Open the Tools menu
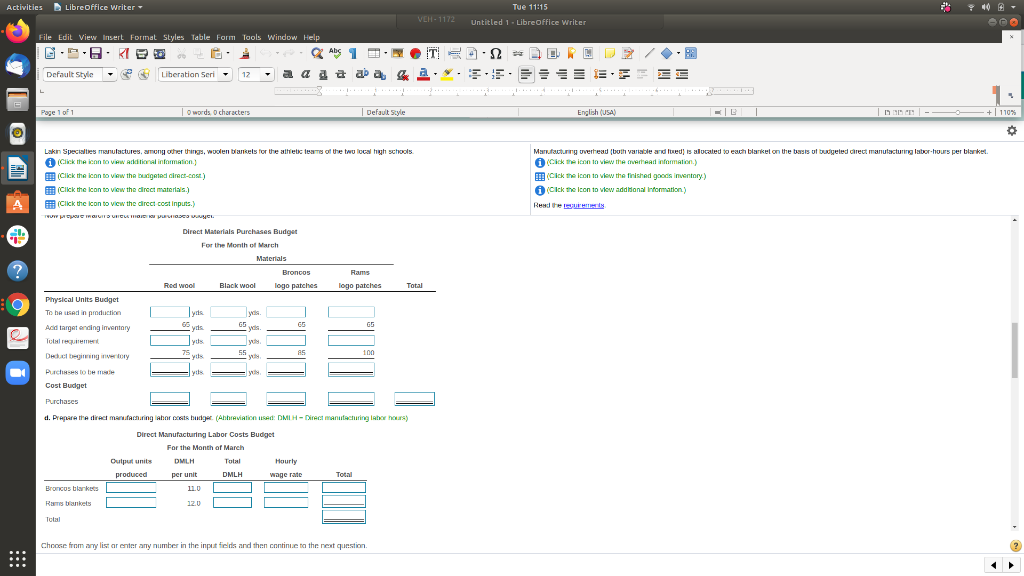 pyautogui.click(x=251, y=37)
